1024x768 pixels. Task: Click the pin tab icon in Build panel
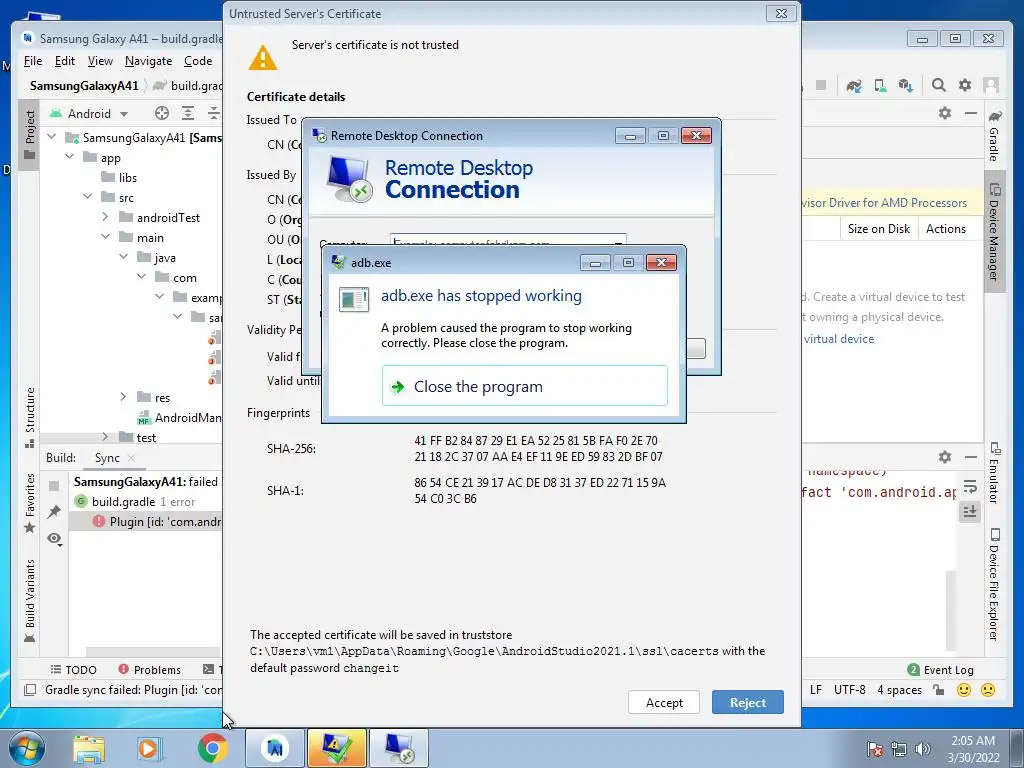point(54,512)
